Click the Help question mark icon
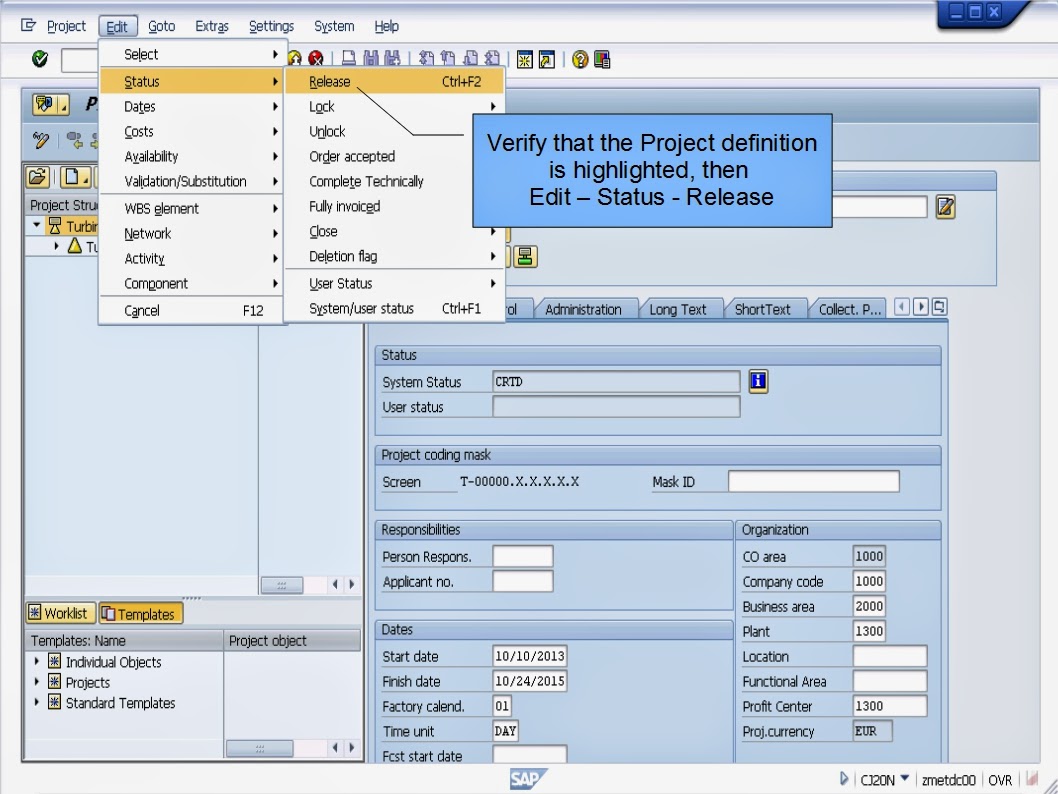This screenshot has height=794, width=1058. pos(579,60)
